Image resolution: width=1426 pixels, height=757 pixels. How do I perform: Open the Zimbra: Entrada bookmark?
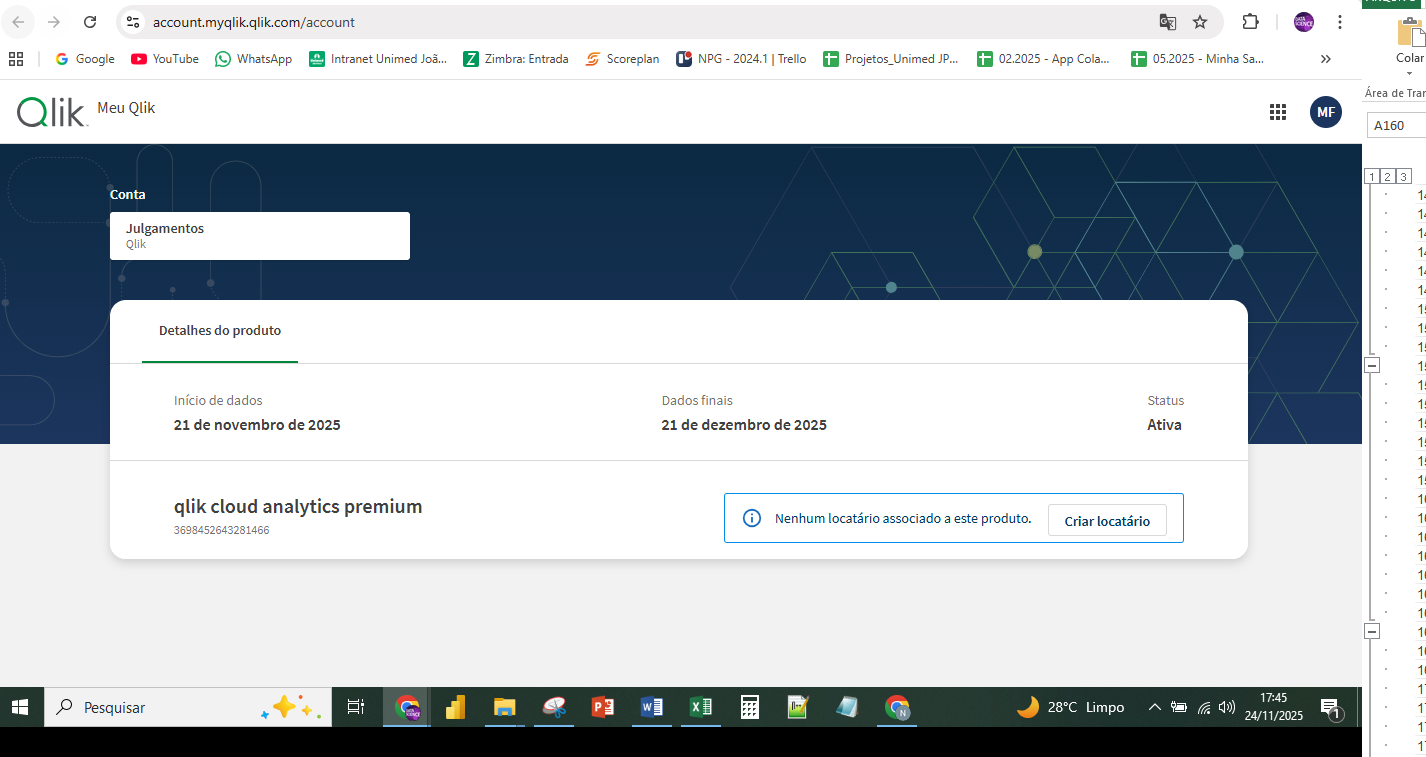[x=516, y=59]
